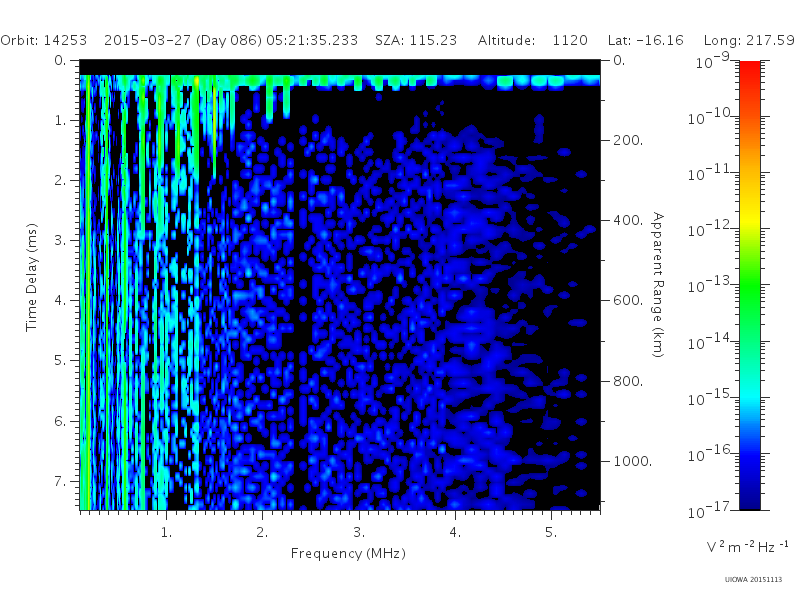Click the apparent range label 200.
Screen dimensions: 800x600
[628, 140]
